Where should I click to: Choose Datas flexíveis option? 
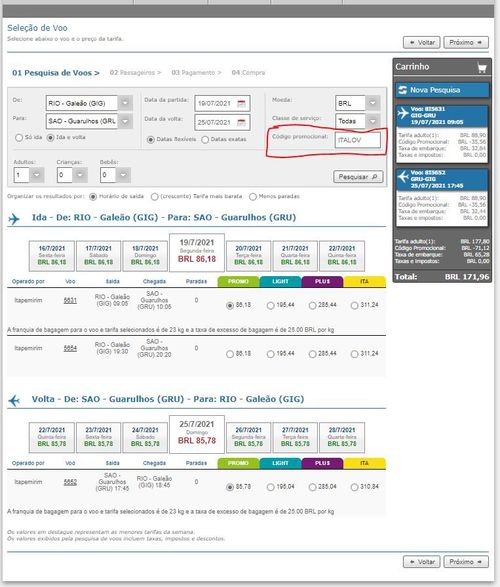point(150,140)
